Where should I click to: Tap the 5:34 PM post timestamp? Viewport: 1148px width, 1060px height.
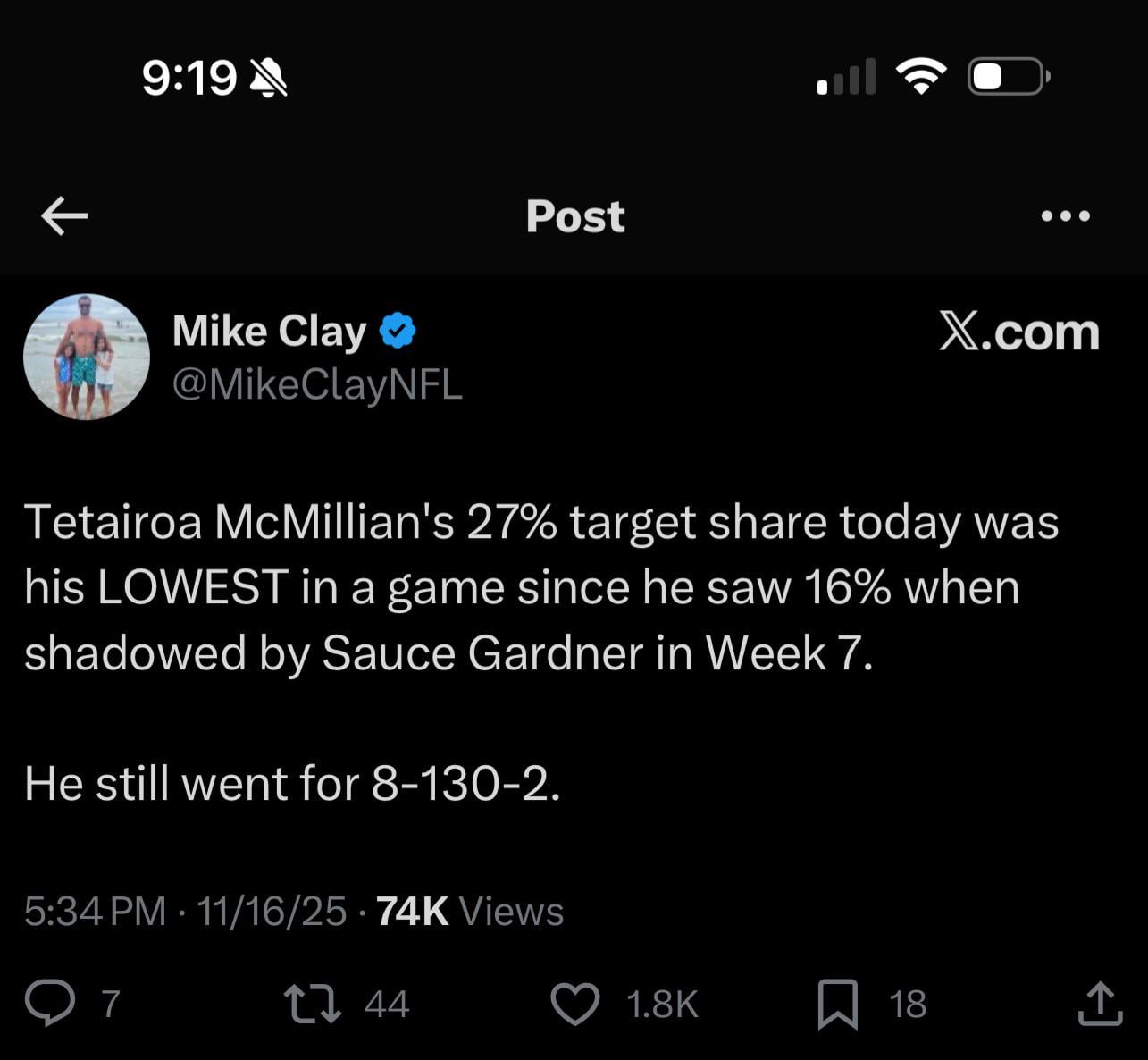pos(95,912)
